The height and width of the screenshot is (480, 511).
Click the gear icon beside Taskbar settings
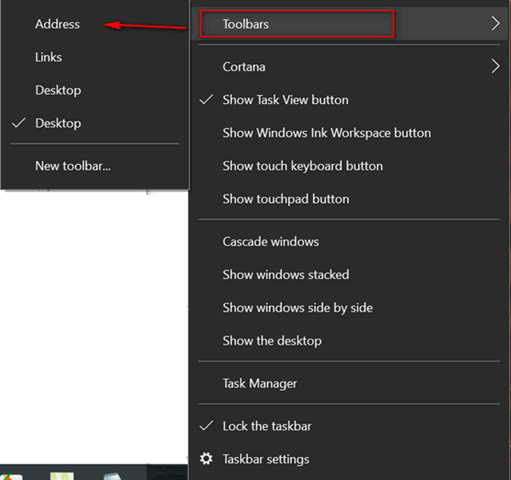pyautogui.click(x=206, y=459)
